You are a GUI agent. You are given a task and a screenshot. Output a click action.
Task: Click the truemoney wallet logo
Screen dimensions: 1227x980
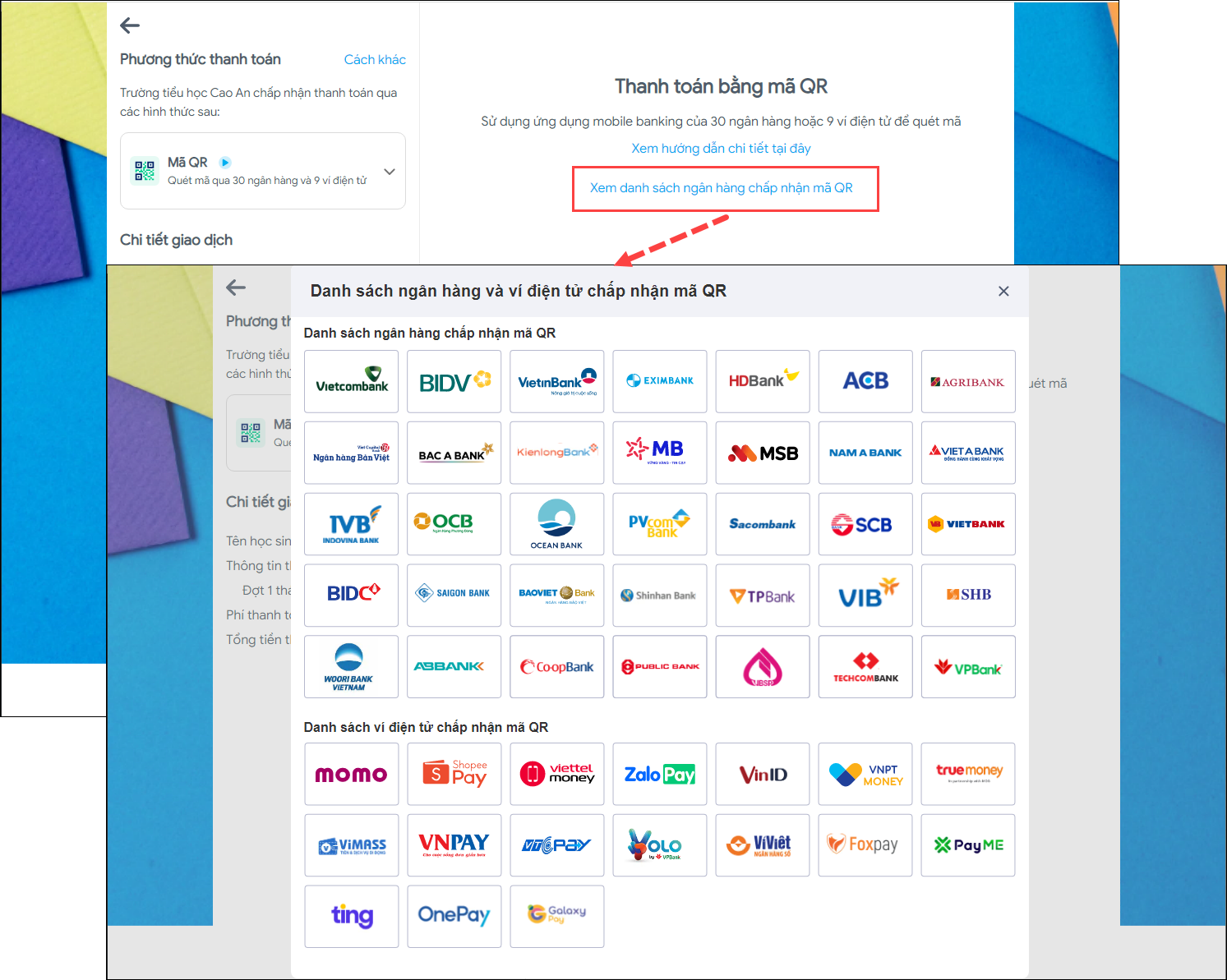968,774
